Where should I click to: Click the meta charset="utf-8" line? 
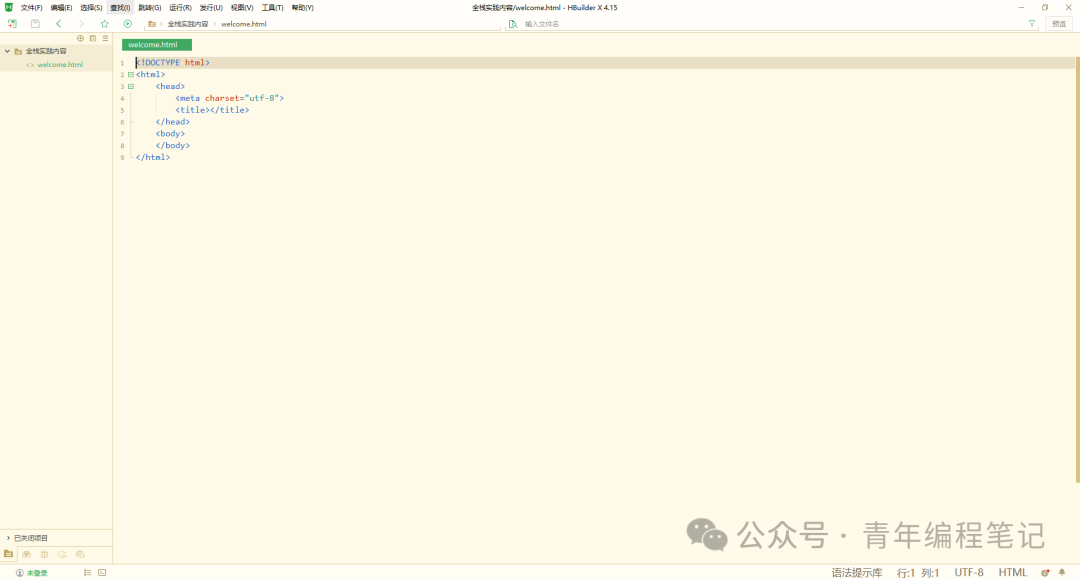[229, 98]
